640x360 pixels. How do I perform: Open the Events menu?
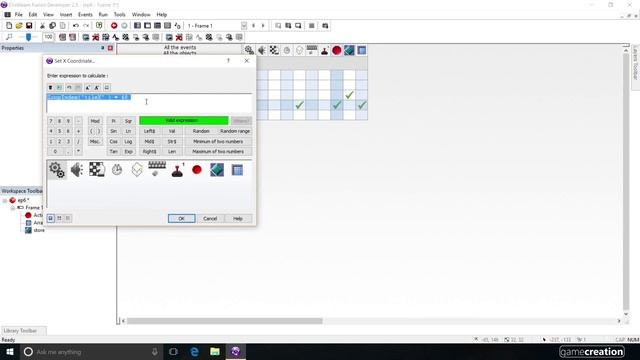85,15
